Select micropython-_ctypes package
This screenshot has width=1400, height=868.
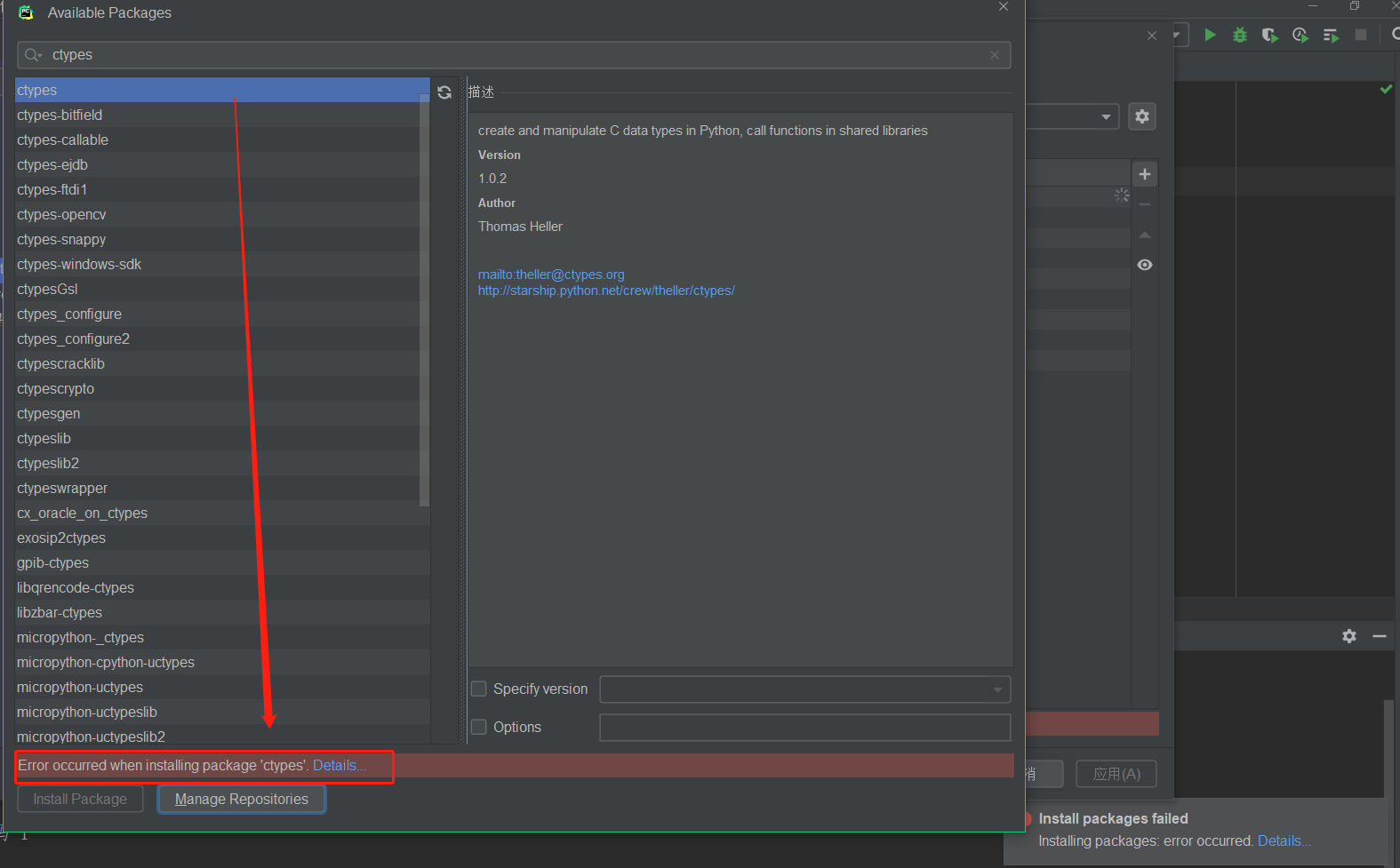(x=222, y=637)
